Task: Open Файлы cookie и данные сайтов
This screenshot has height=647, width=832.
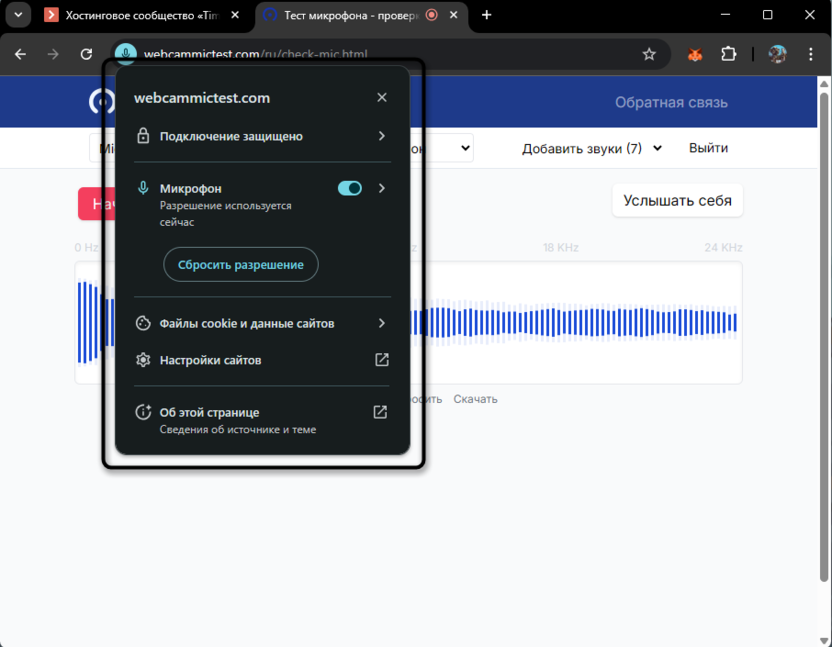Action: point(262,323)
